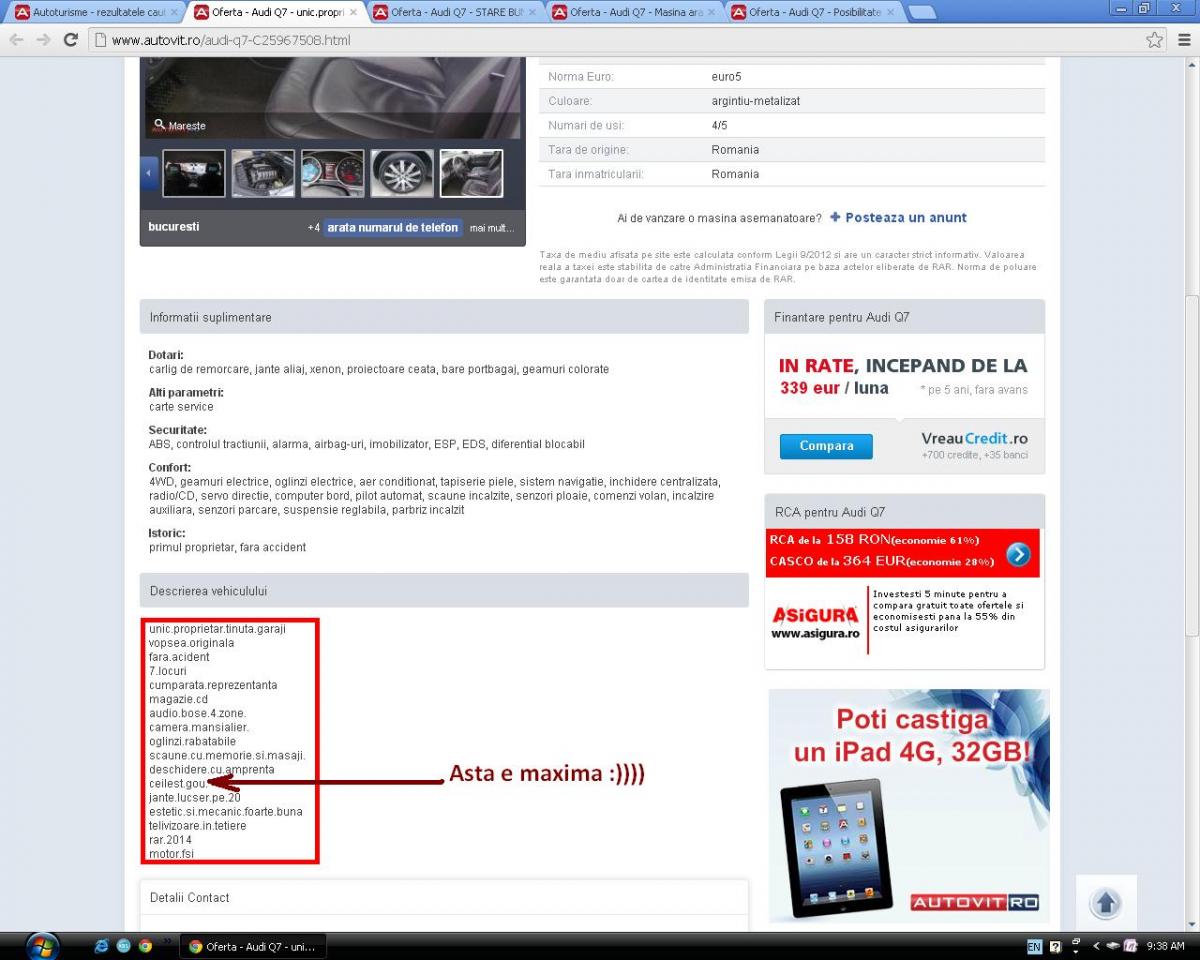Click the blue Compara button
Screen dimensions: 1200x960
coord(826,446)
